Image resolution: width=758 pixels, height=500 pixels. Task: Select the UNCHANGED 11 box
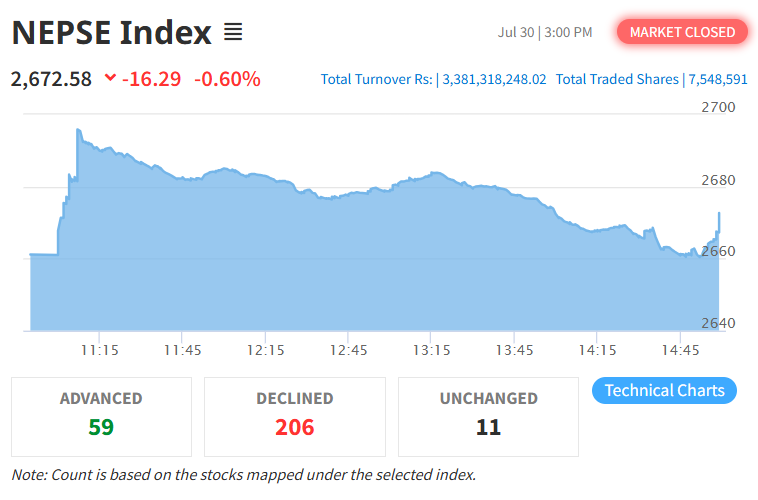[x=488, y=417]
